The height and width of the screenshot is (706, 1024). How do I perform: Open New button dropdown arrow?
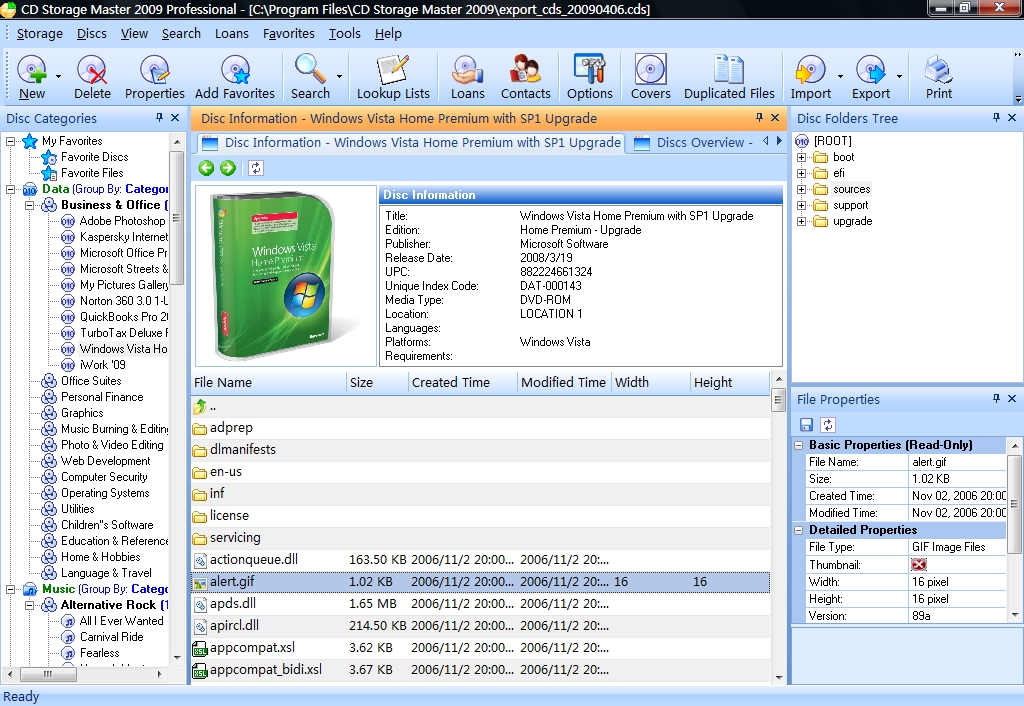(x=58, y=76)
